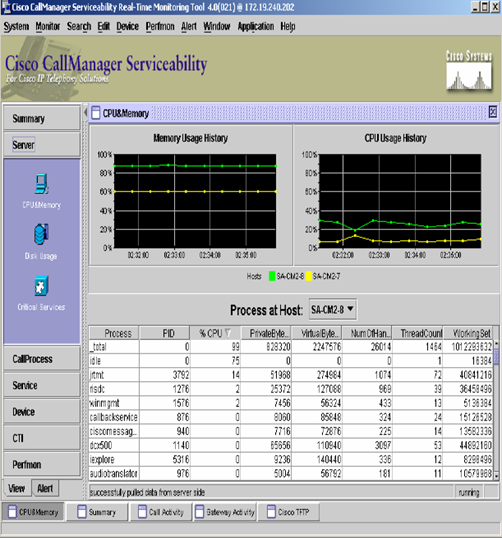Open the Disk Usage icon
The image size is (502, 538).
point(41,234)
